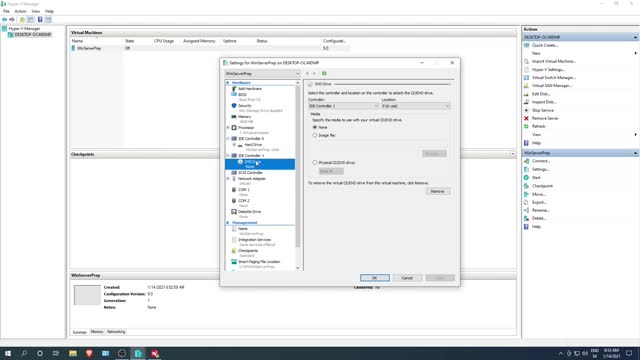
Task: Click Delete action for WinServerPrep
Action: [539, 218]
